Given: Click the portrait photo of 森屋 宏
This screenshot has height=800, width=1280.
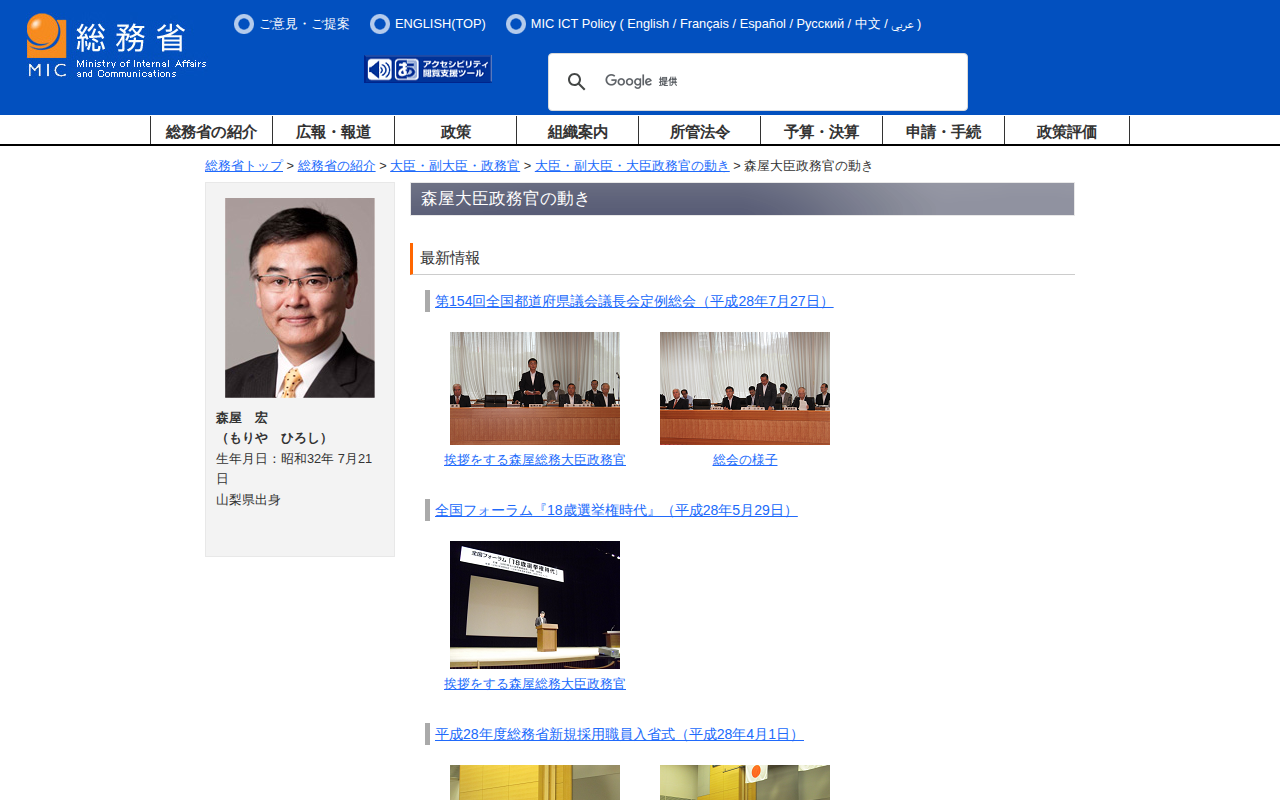Looking at the screenshot, I should point(300,298).
